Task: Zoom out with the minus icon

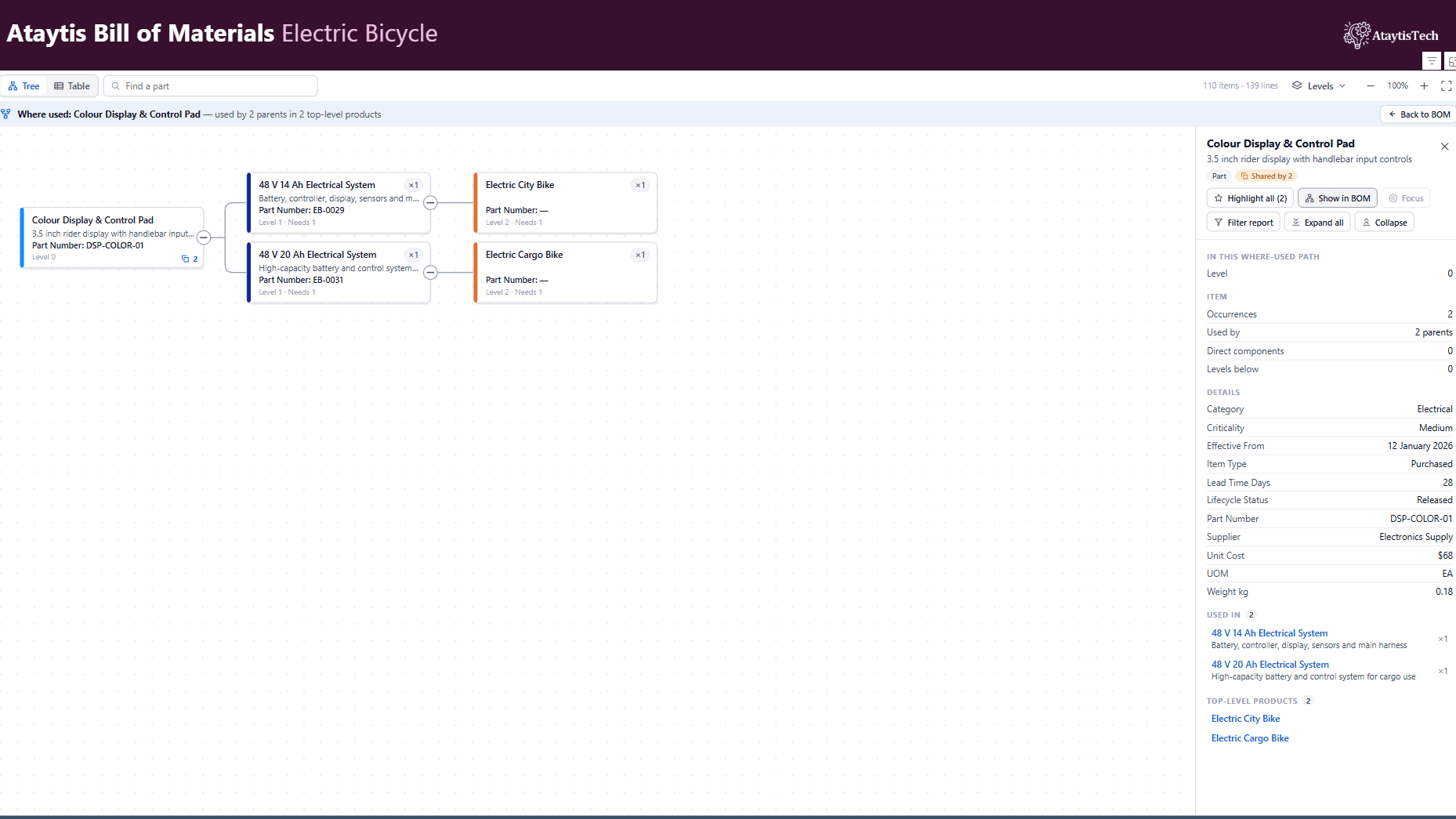Action: (x=1370, y=86)
